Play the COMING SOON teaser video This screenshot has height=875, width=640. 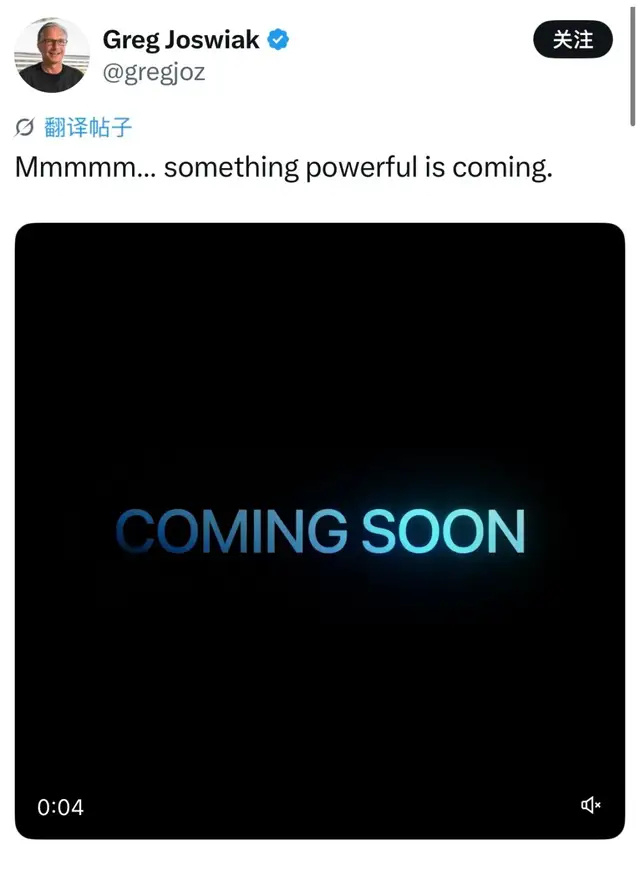(x=320, y=531)
